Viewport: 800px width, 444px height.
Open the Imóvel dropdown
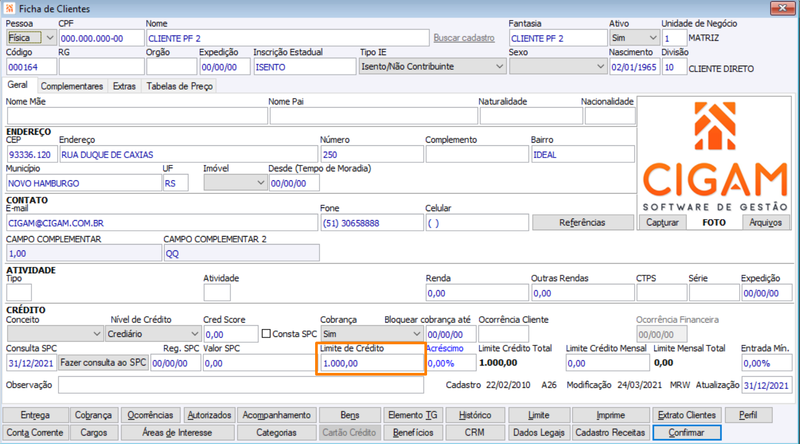click(235, 183)
